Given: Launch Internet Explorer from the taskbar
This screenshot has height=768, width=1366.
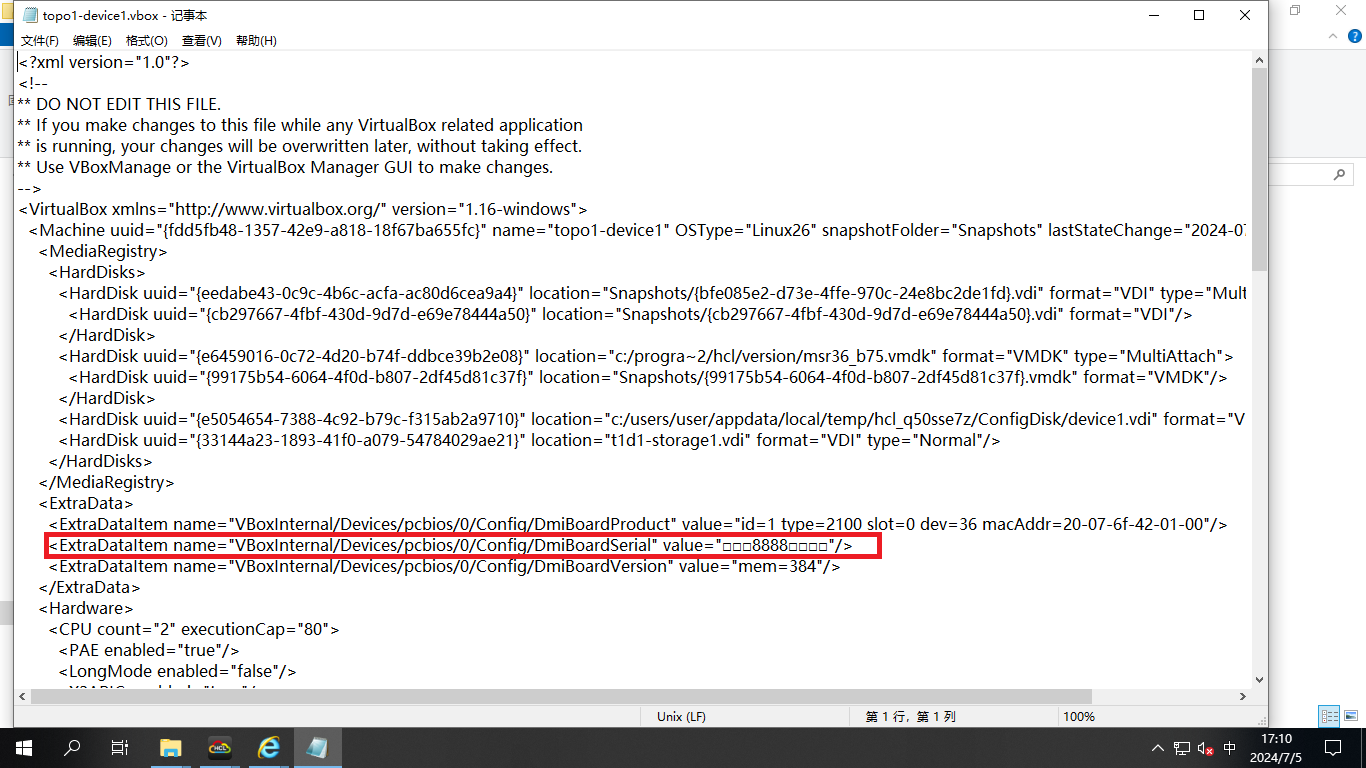Looking at the screenshot, I should [x=269, y=748].
